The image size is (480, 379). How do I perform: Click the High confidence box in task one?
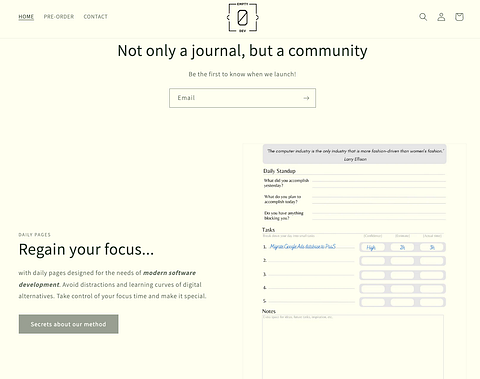coord(372,247)
